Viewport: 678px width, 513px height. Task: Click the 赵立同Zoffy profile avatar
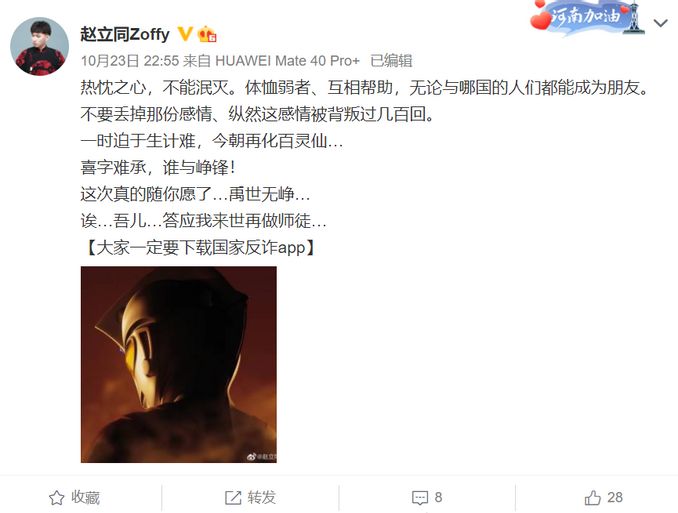click(39, 46)
